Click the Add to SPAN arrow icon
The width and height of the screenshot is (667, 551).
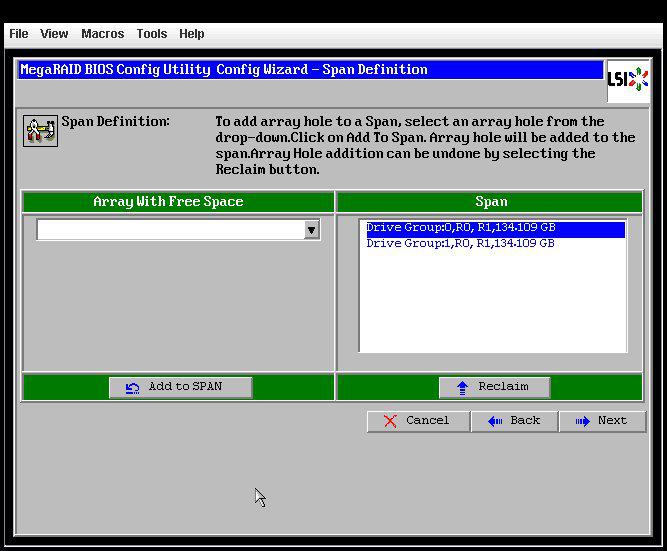(x=133, y=387)
